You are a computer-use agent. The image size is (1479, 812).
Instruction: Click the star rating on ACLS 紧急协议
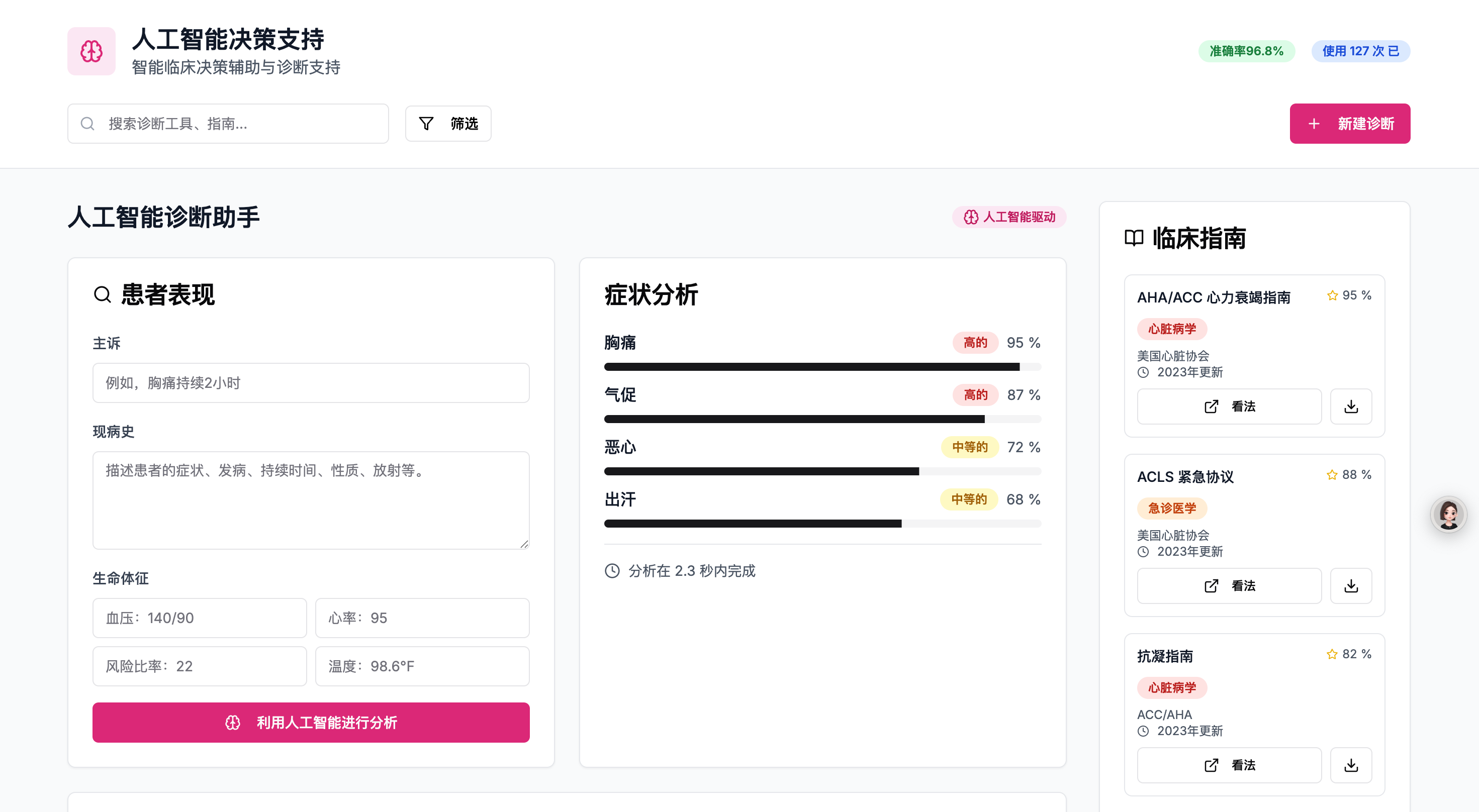(x=1331, y=474)
